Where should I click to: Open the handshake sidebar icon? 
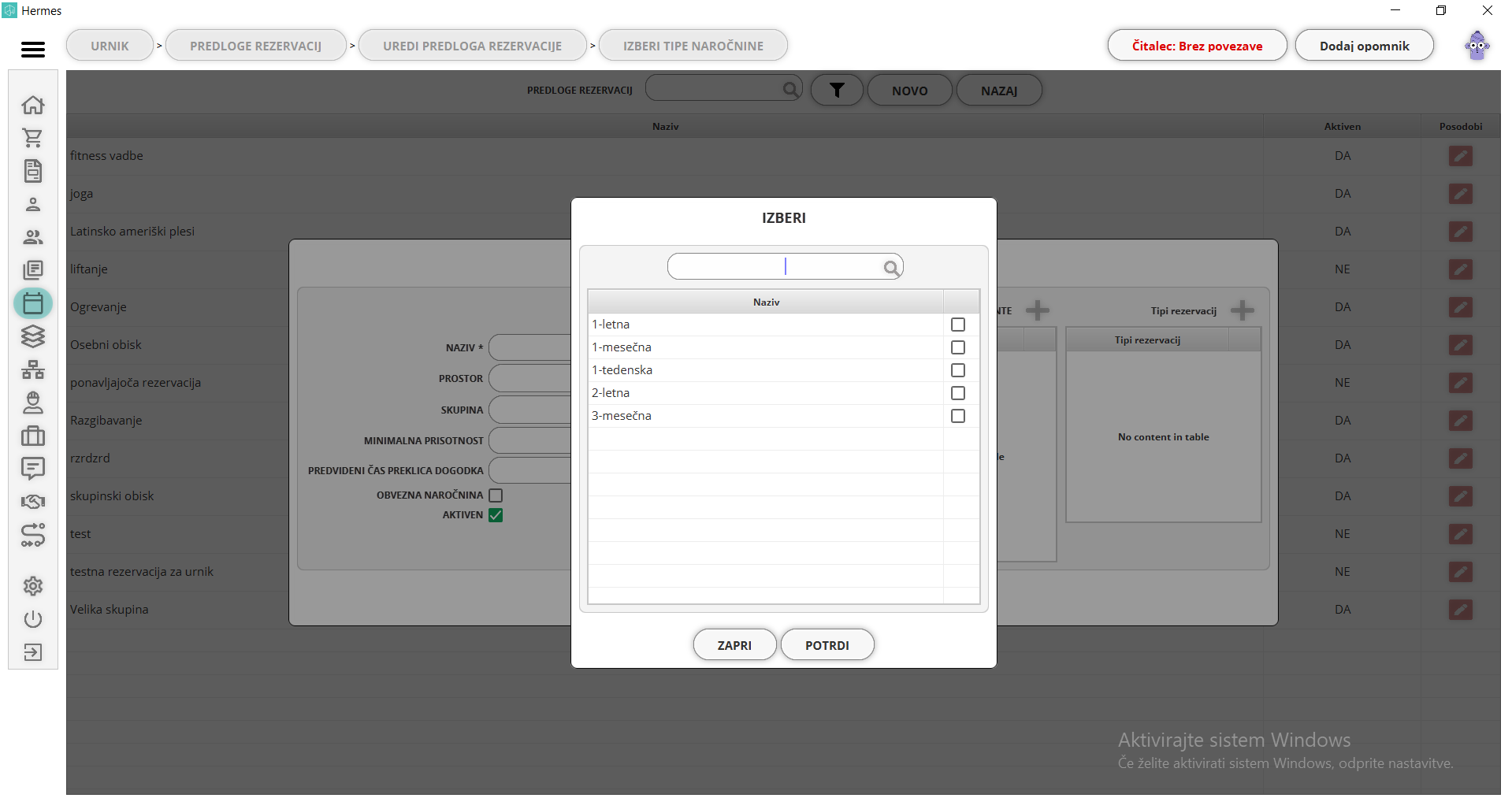point(33,502)
